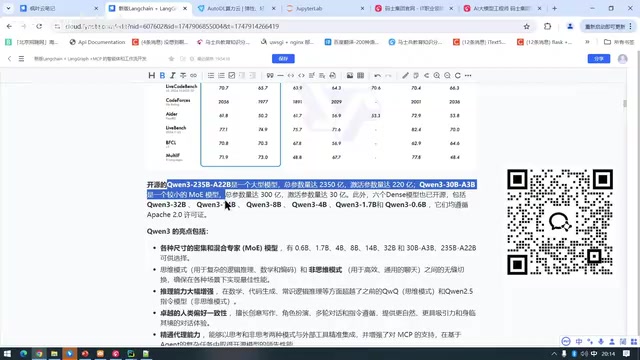Open the volume control in the system tray
Image resolution: width=640 pixels, height=360 pixels.
pos(584,353)
